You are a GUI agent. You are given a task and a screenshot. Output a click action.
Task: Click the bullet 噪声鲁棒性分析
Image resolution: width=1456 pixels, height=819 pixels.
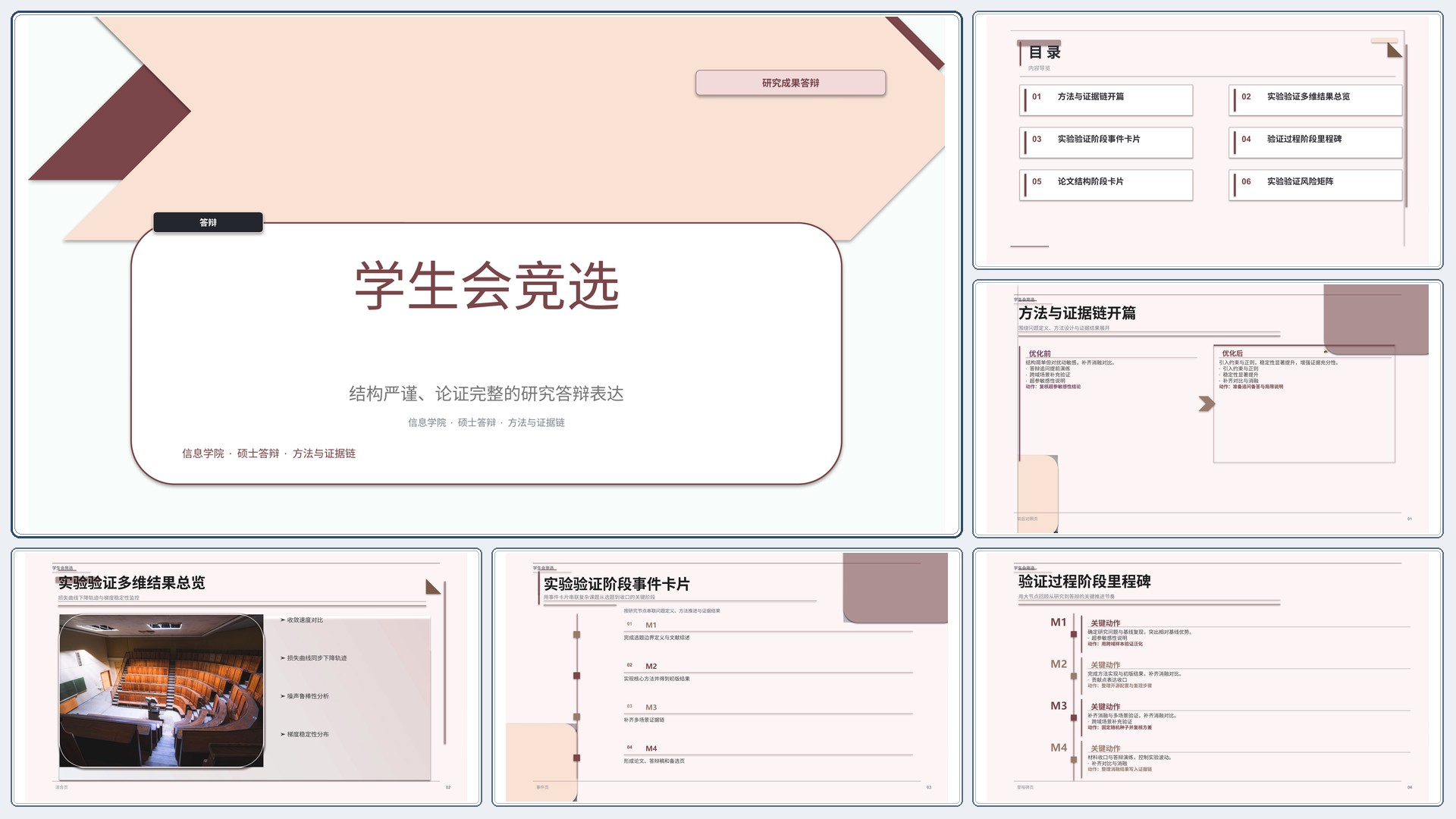[x=305, y=696]
